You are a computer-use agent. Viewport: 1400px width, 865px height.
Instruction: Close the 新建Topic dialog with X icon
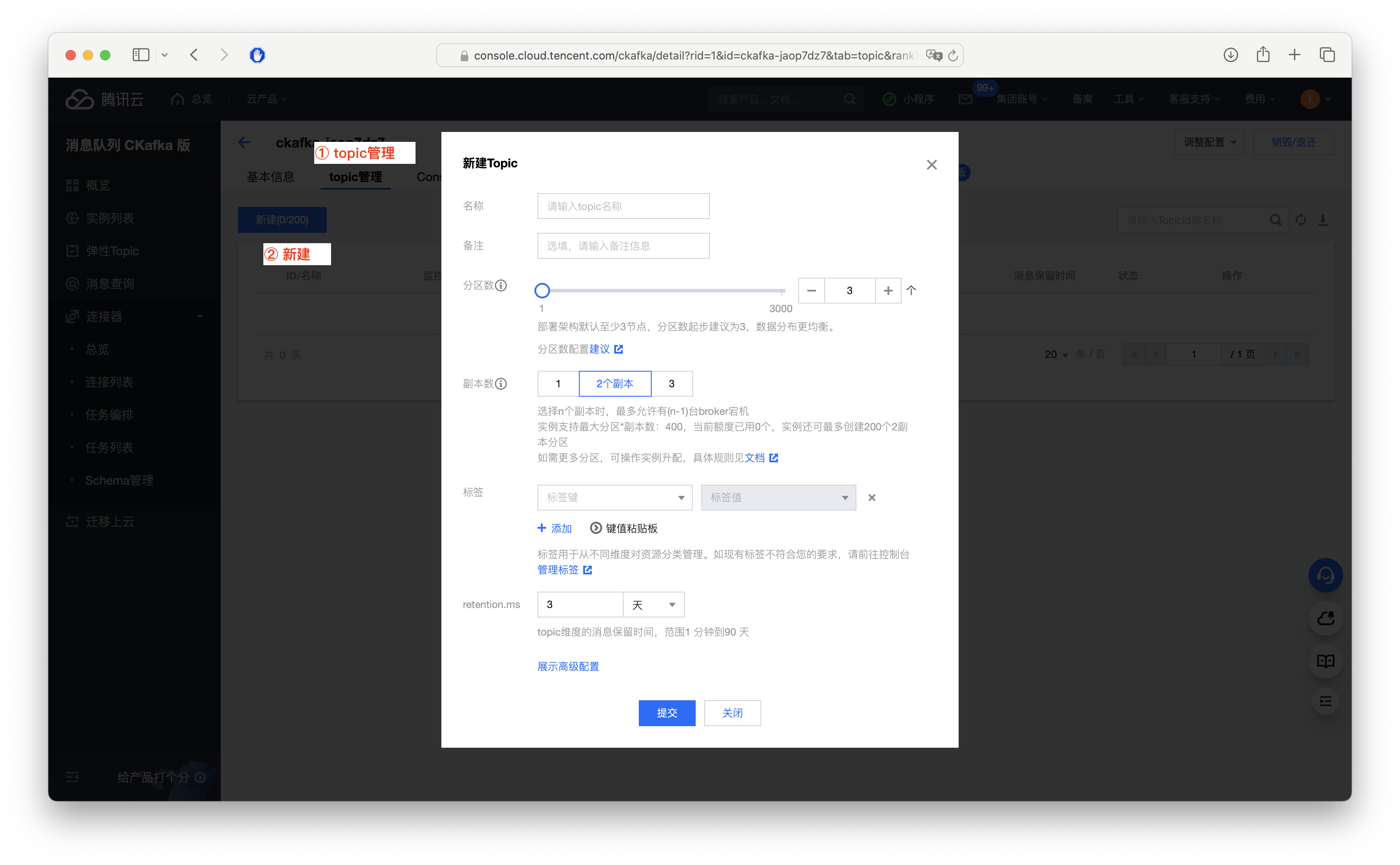[931, 165]
